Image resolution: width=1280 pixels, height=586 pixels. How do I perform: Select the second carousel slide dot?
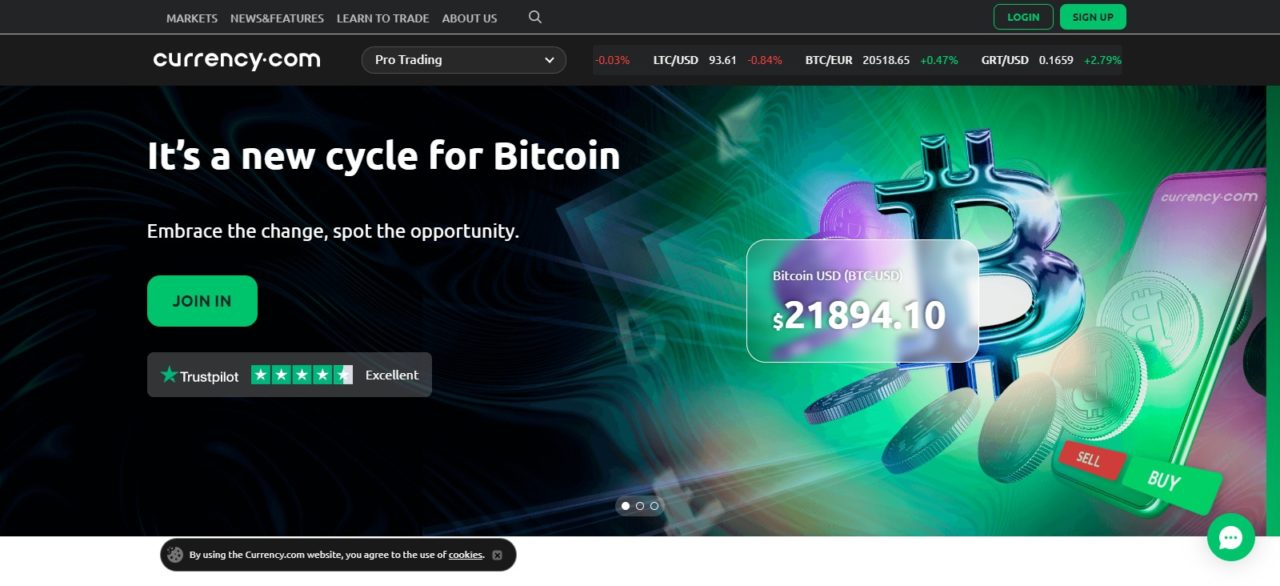click(640, 506)
